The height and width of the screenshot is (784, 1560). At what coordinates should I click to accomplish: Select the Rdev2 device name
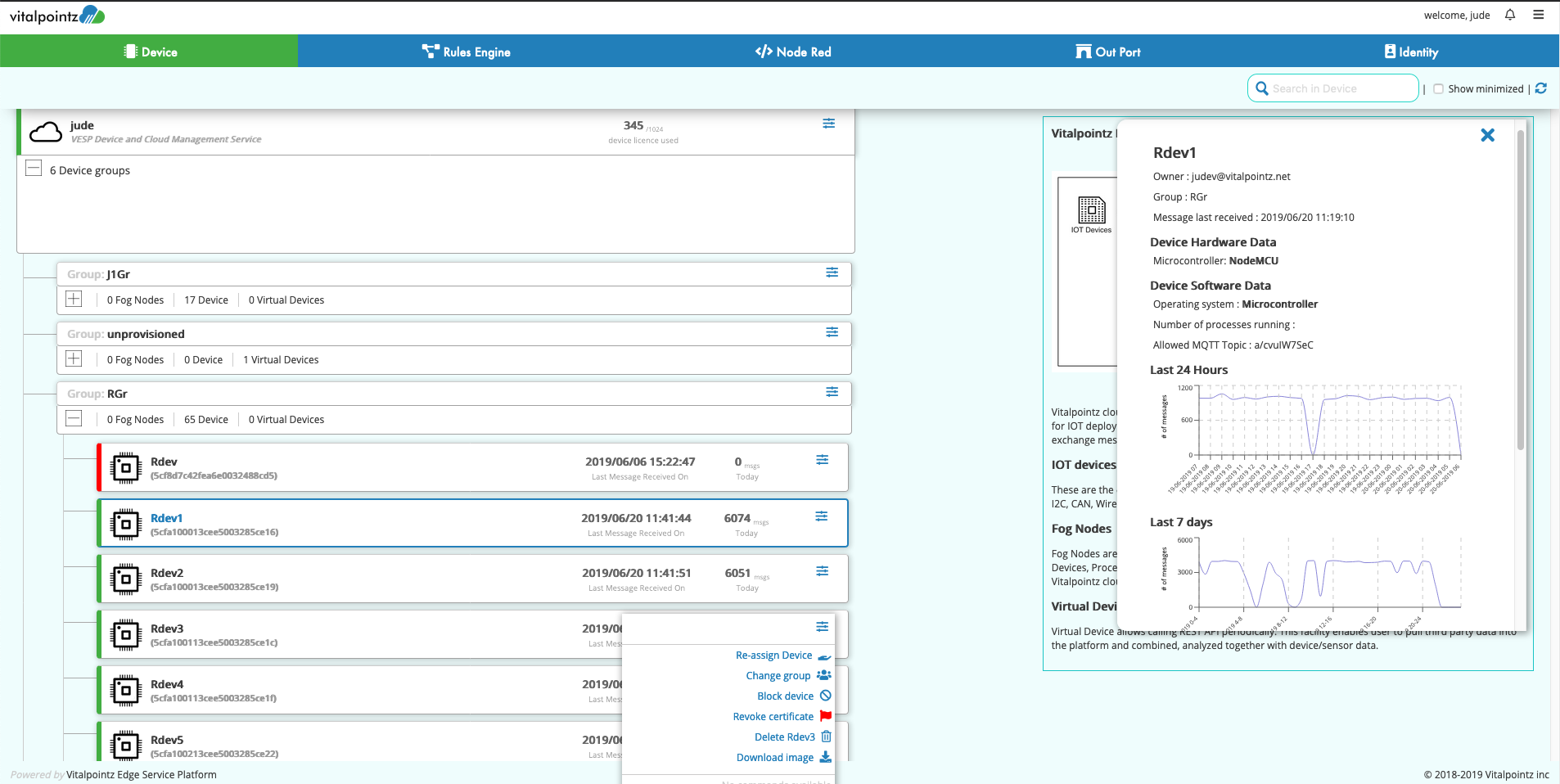167,573
